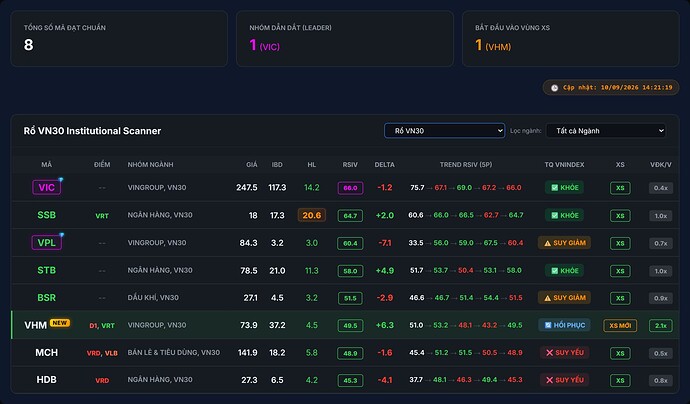Click the delta value -7.1 for VPL
Viewport: 690px width, 404px height.
coord(385,242)
